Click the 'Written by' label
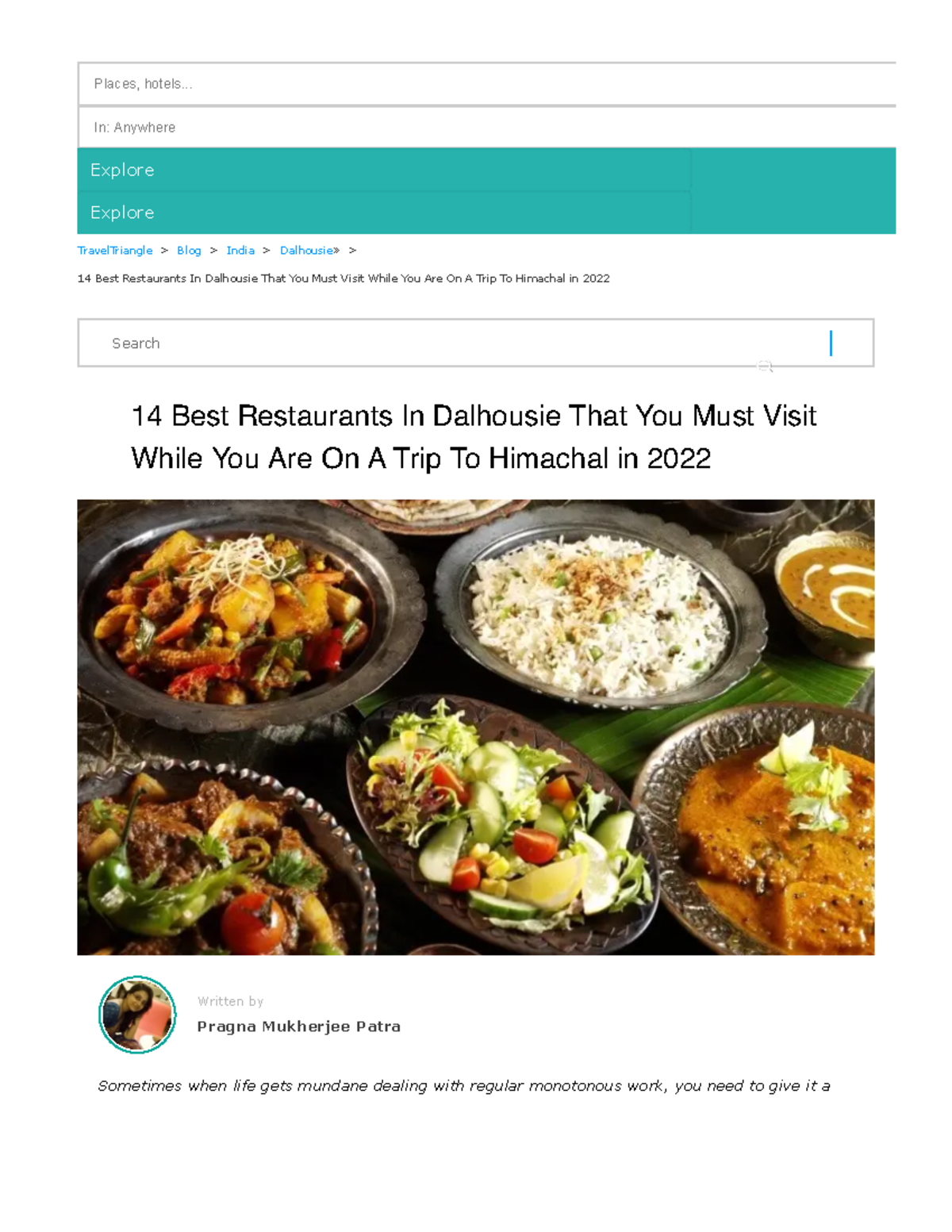 coord(230,1002)
